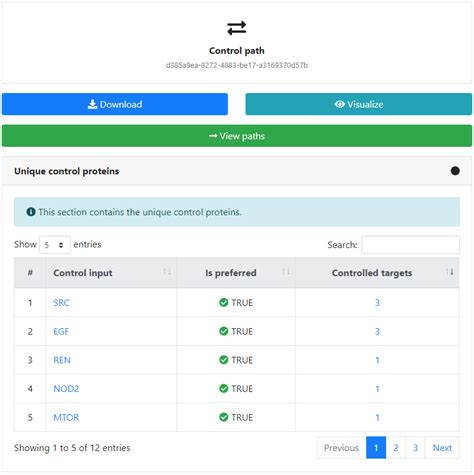
Task: Click the black circle collapse icon
Action: [455, 171]
